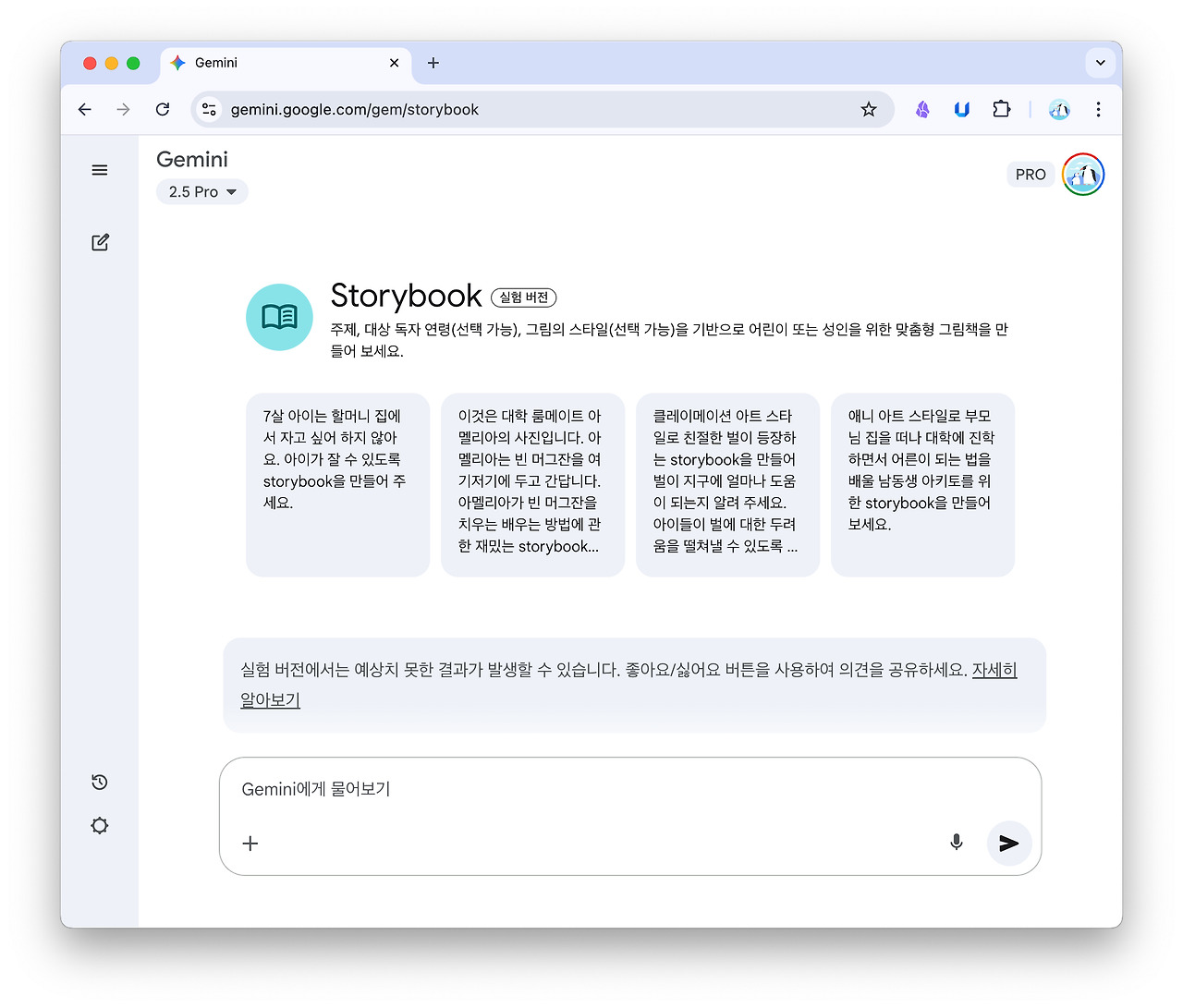Click the Storybook gem book icon
This screenshot has height=1008, width=1183.
pyautogui.click(x=279, y=317)
